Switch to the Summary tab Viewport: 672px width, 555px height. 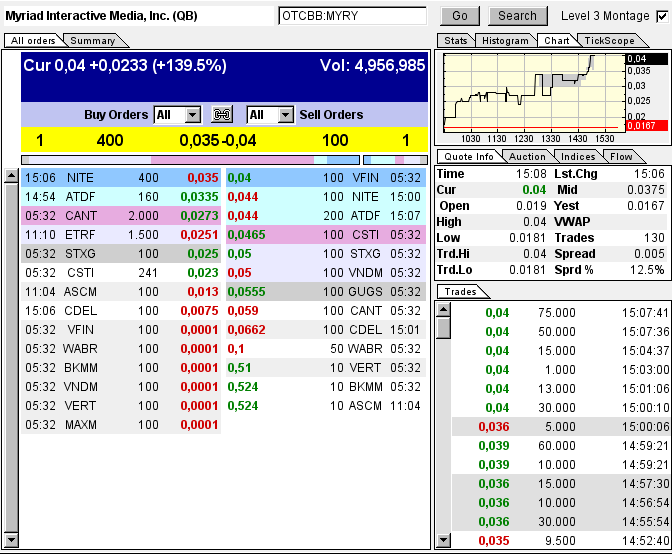[93, 41]
